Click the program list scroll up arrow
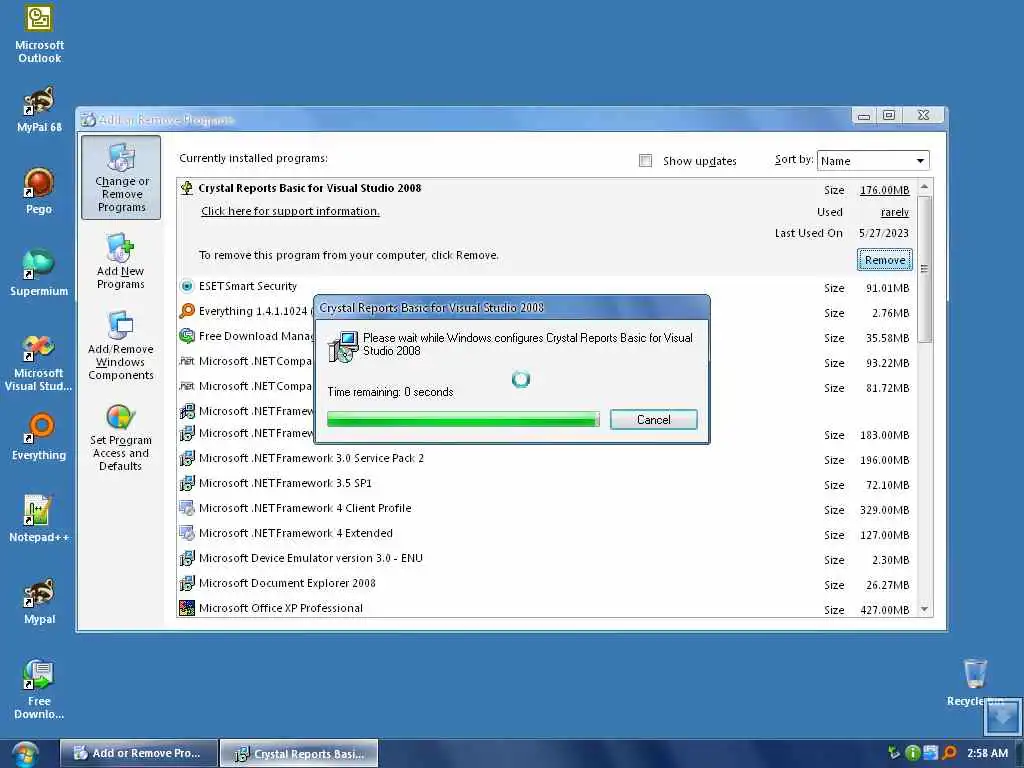 click(924, 187)
